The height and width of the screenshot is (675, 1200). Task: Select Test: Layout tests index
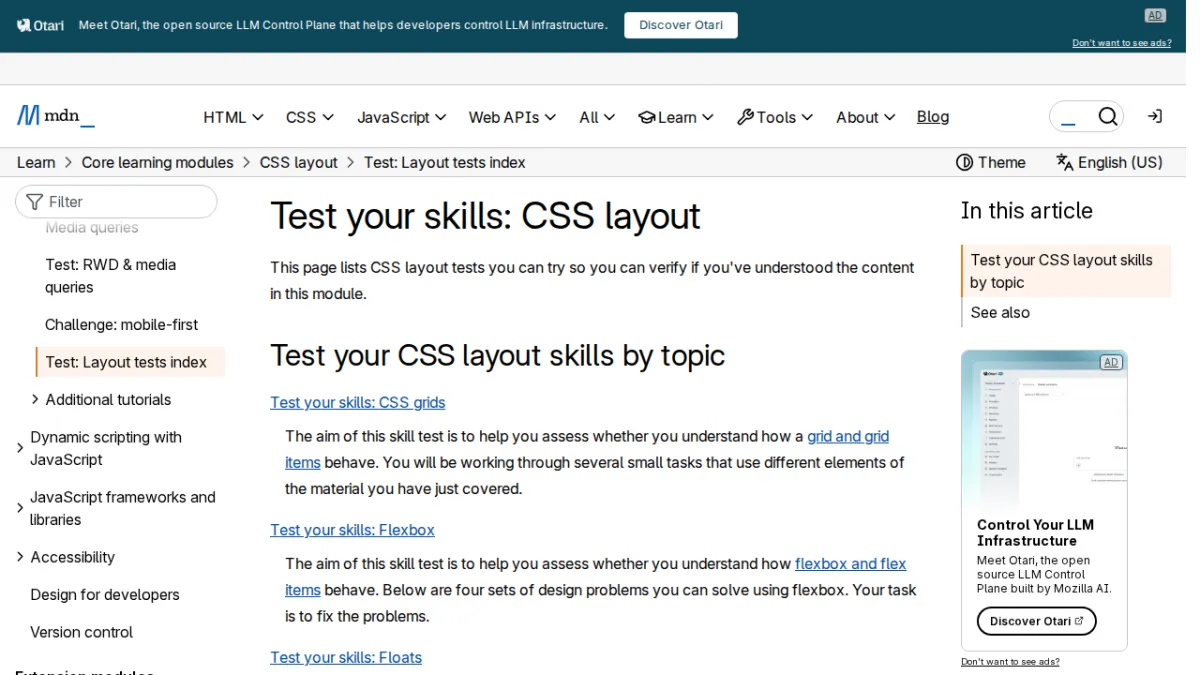click(130, 362)
